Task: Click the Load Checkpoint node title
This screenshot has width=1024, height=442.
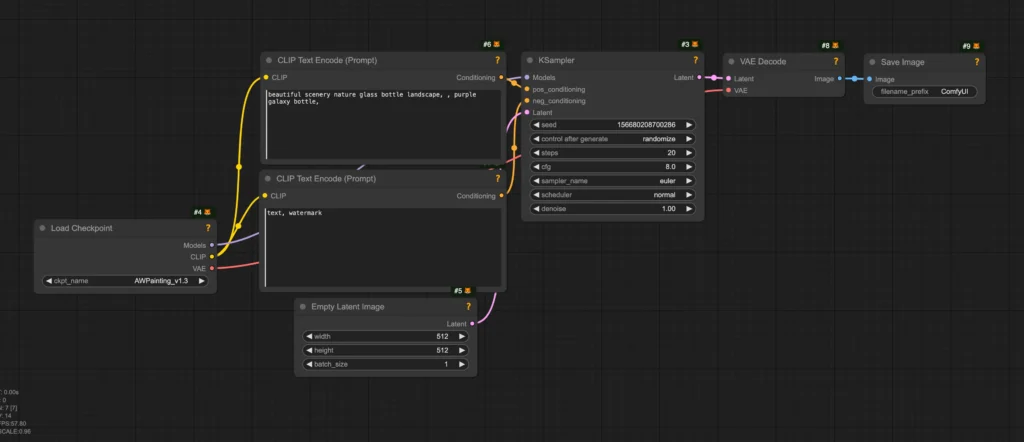Action: coord(82,228)
